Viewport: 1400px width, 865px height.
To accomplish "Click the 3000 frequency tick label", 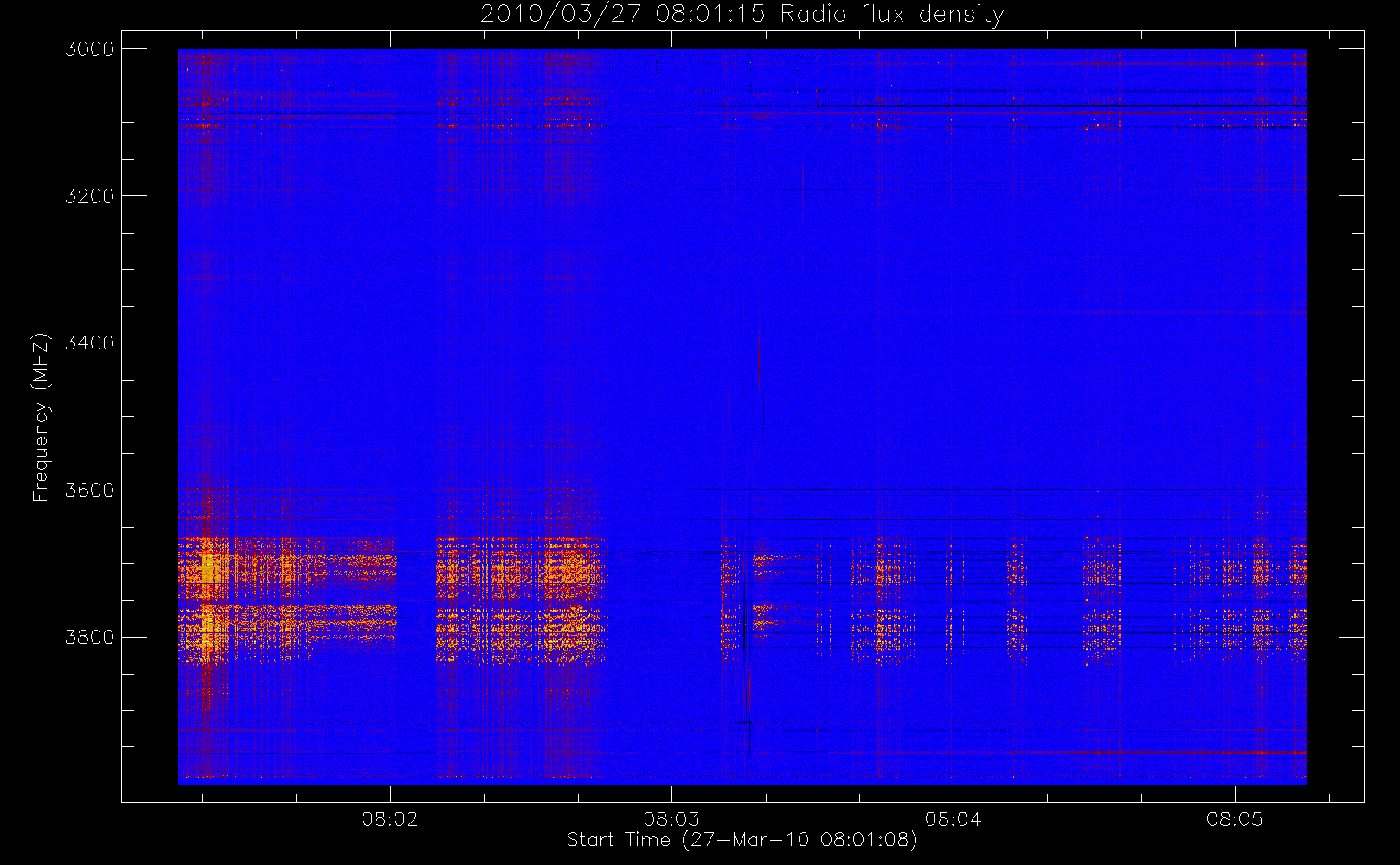I will [90, 49].
